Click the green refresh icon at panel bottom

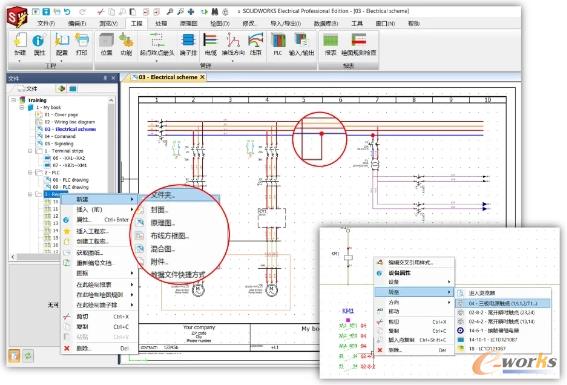28,356
